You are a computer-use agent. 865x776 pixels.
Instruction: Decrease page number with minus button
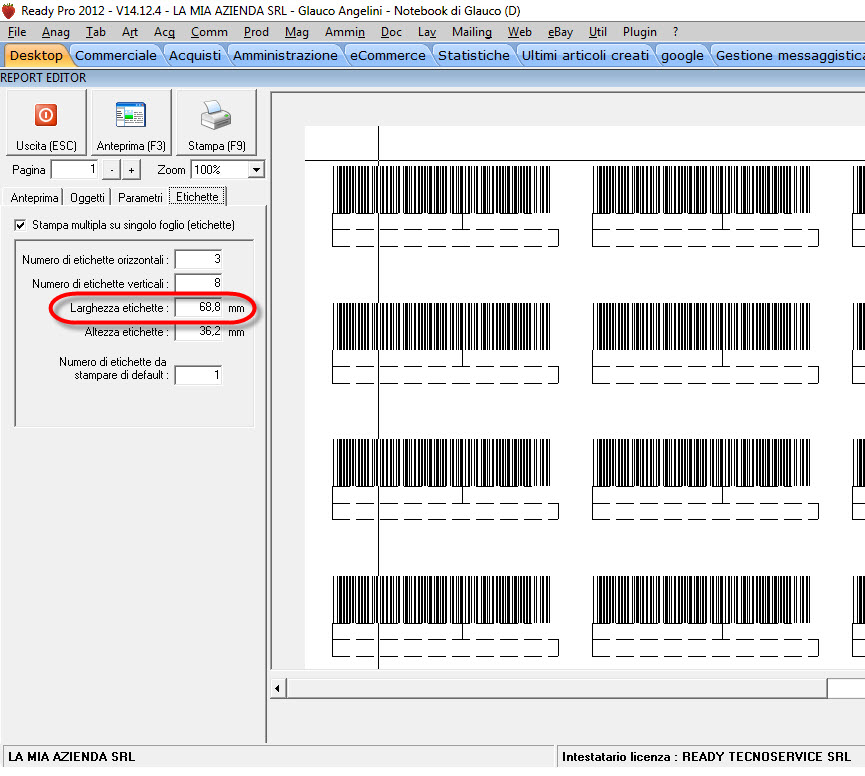[112, 170]
